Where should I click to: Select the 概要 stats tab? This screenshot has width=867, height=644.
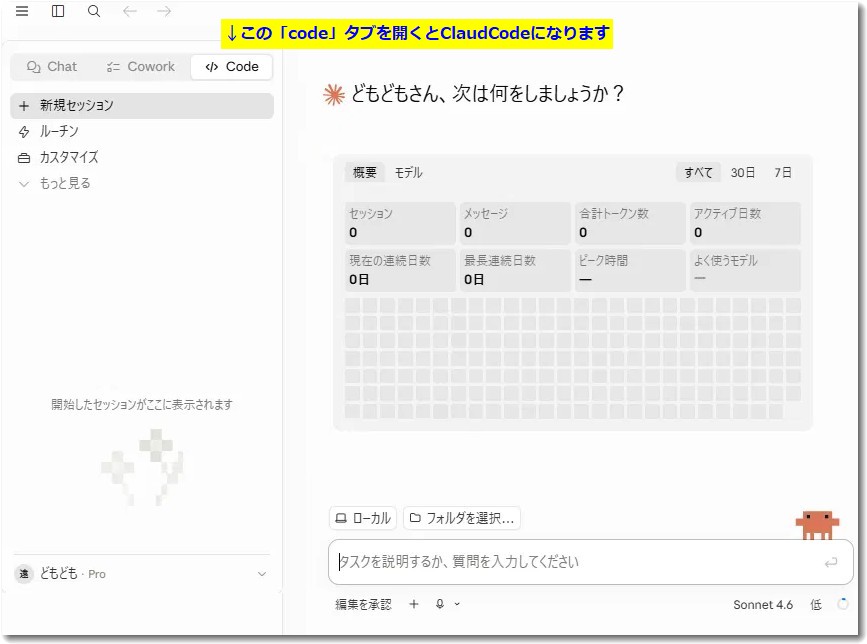364,173
